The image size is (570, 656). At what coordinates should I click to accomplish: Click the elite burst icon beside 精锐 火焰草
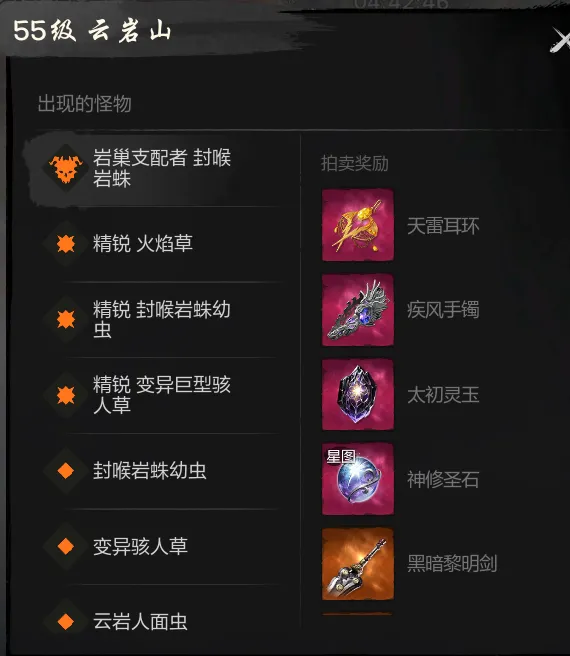click(x=66, y=243)
